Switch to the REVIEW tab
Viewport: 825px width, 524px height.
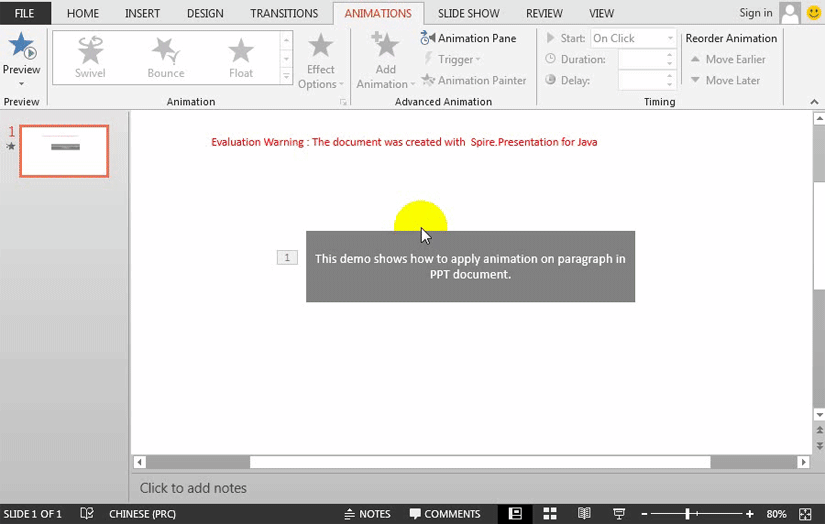(544, 13)
